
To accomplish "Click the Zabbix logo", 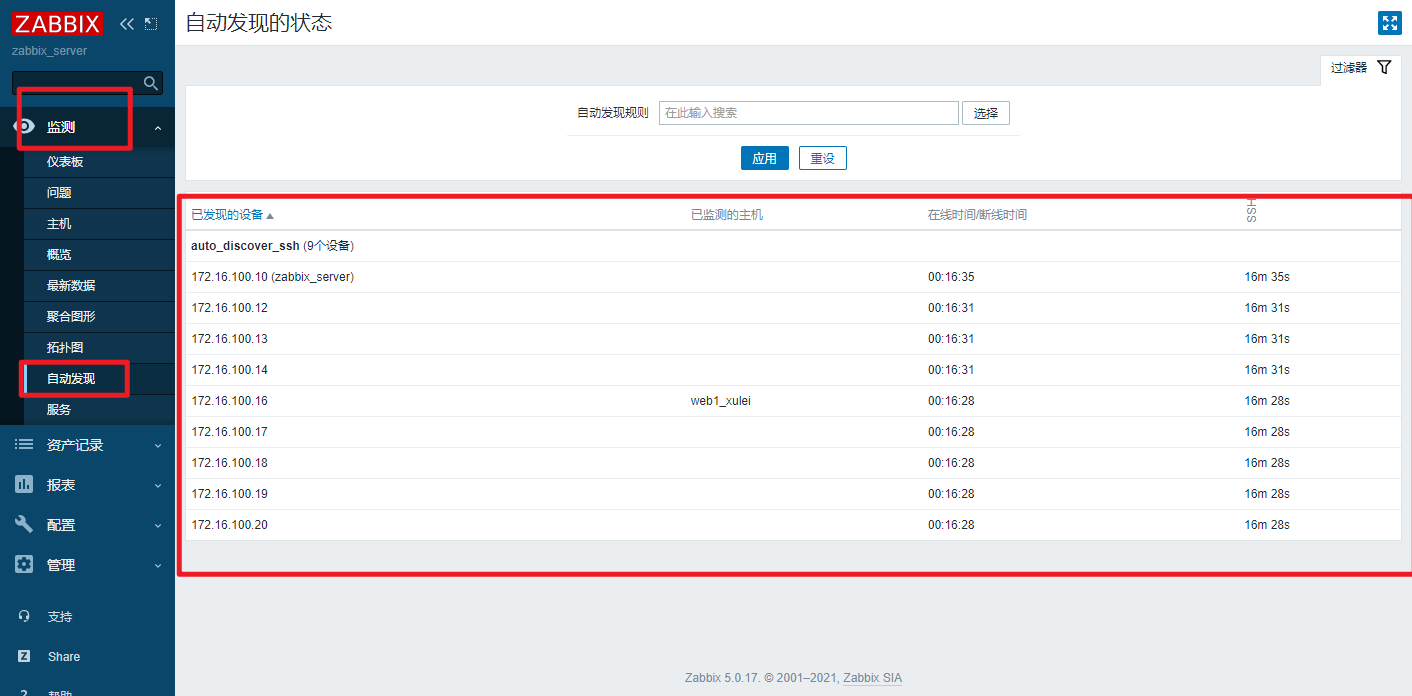I will point(58,24).
